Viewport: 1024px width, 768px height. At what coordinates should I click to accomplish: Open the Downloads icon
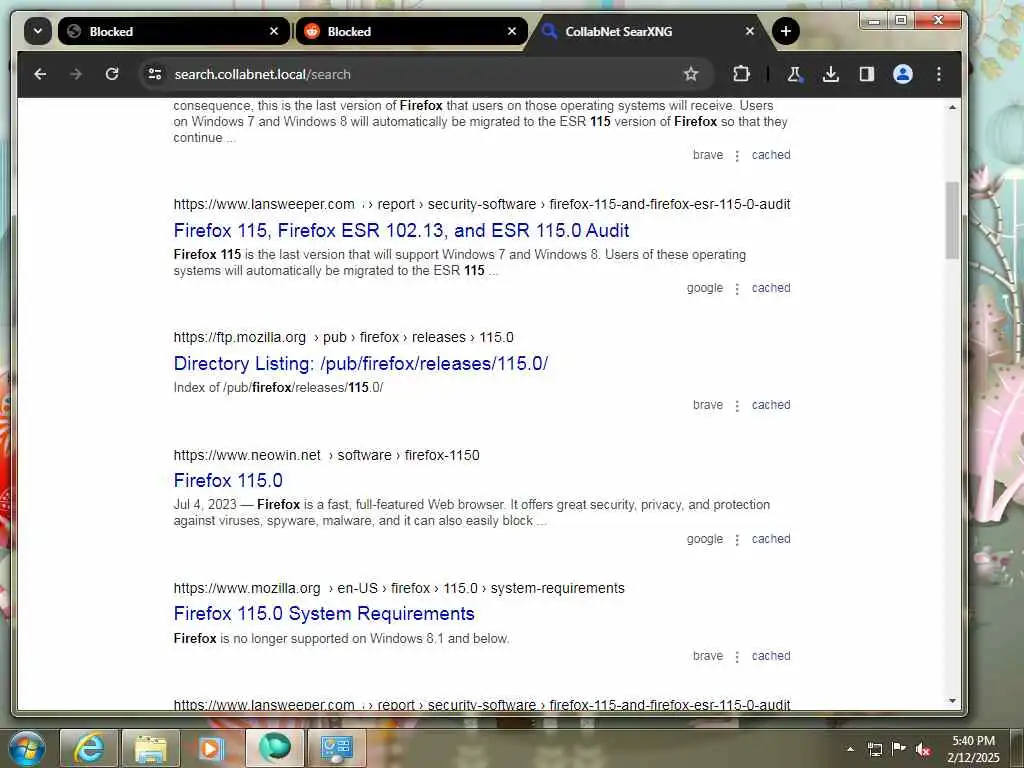pyautogui.click(x=831, y=74)
